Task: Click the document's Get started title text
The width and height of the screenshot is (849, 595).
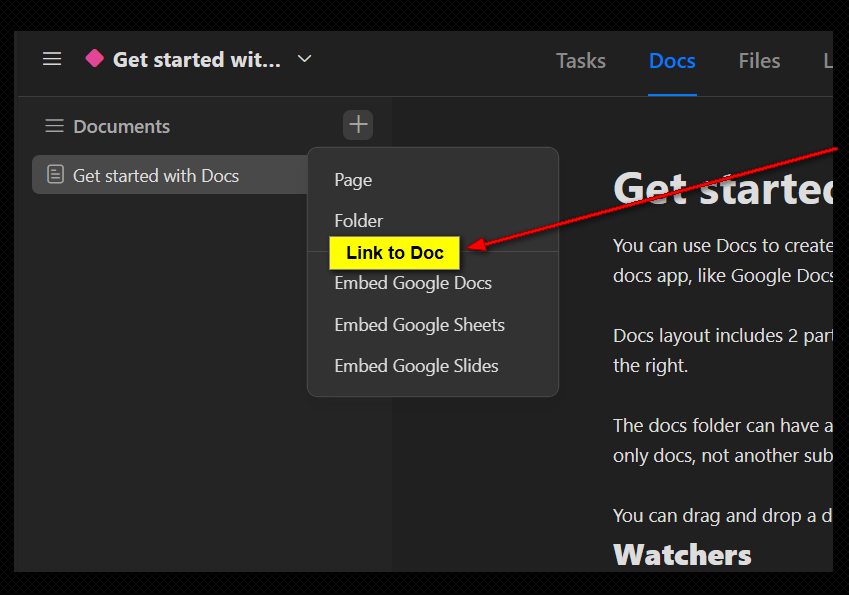Action: (x=723, y=188)
